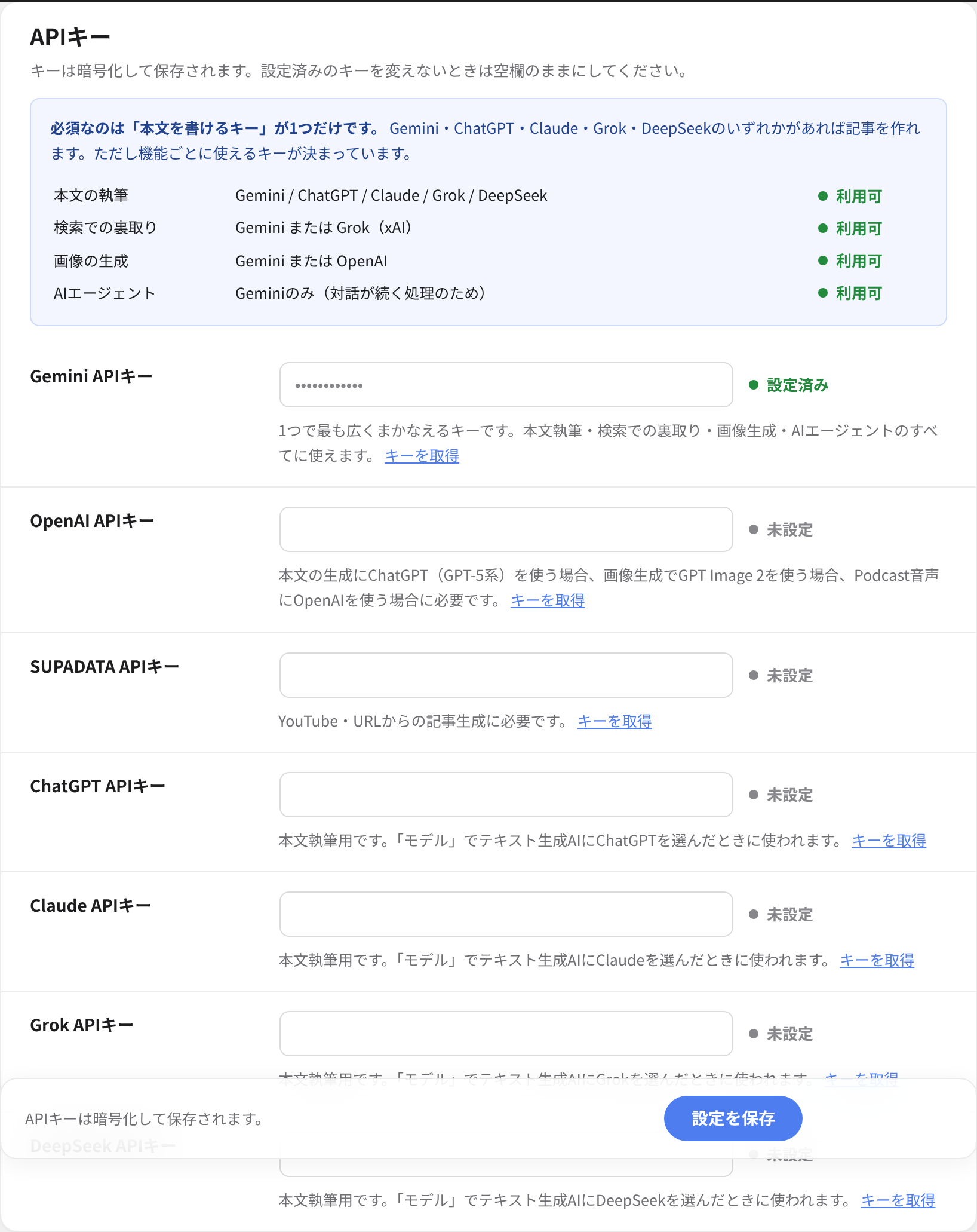This screenshot has height=1232, width=977.
Task: Click the ChatGPT APIキー field label
Action: pos(97,786)
